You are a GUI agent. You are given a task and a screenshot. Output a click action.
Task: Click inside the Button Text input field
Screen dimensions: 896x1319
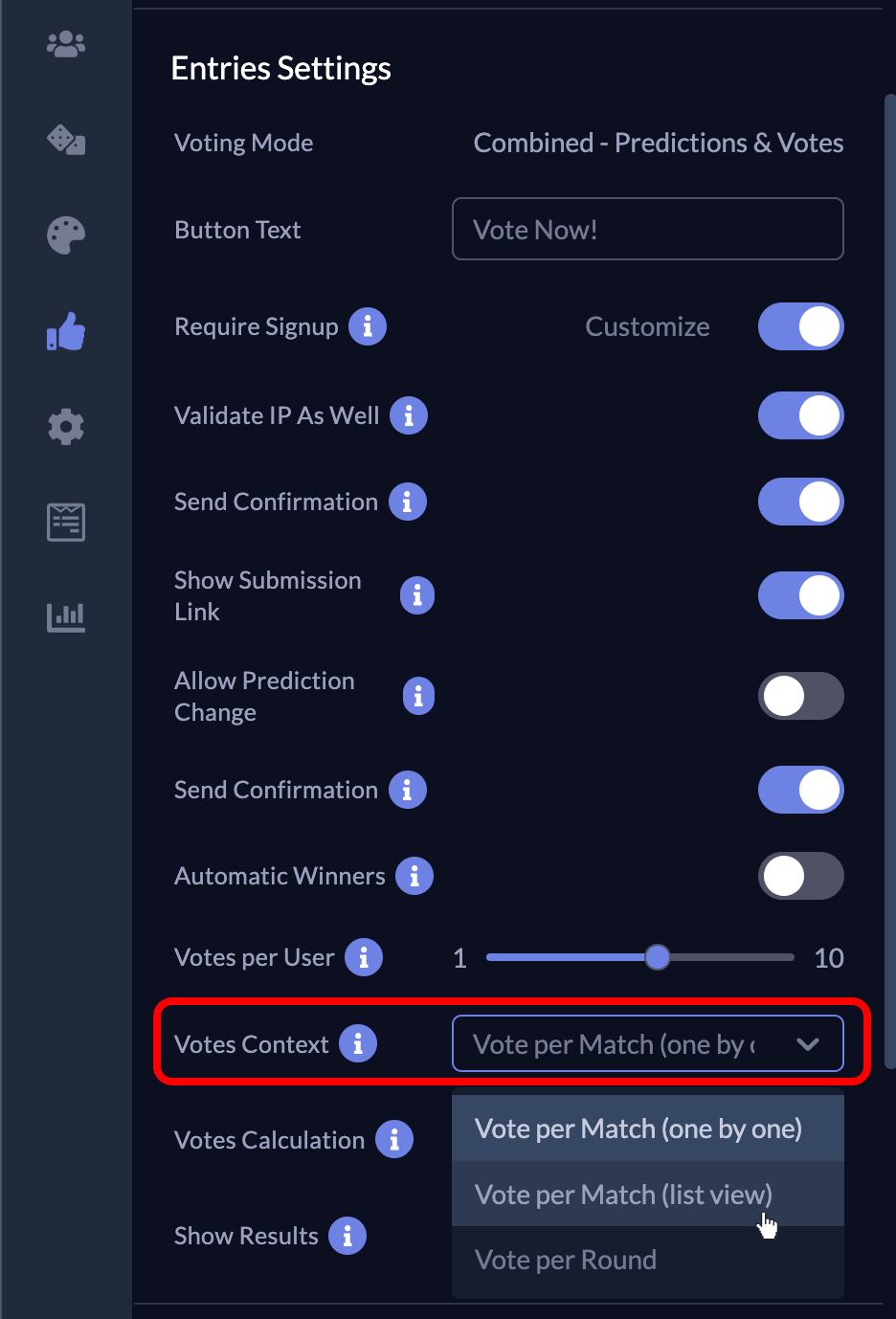pyautogui.click(x=647, y=229)
